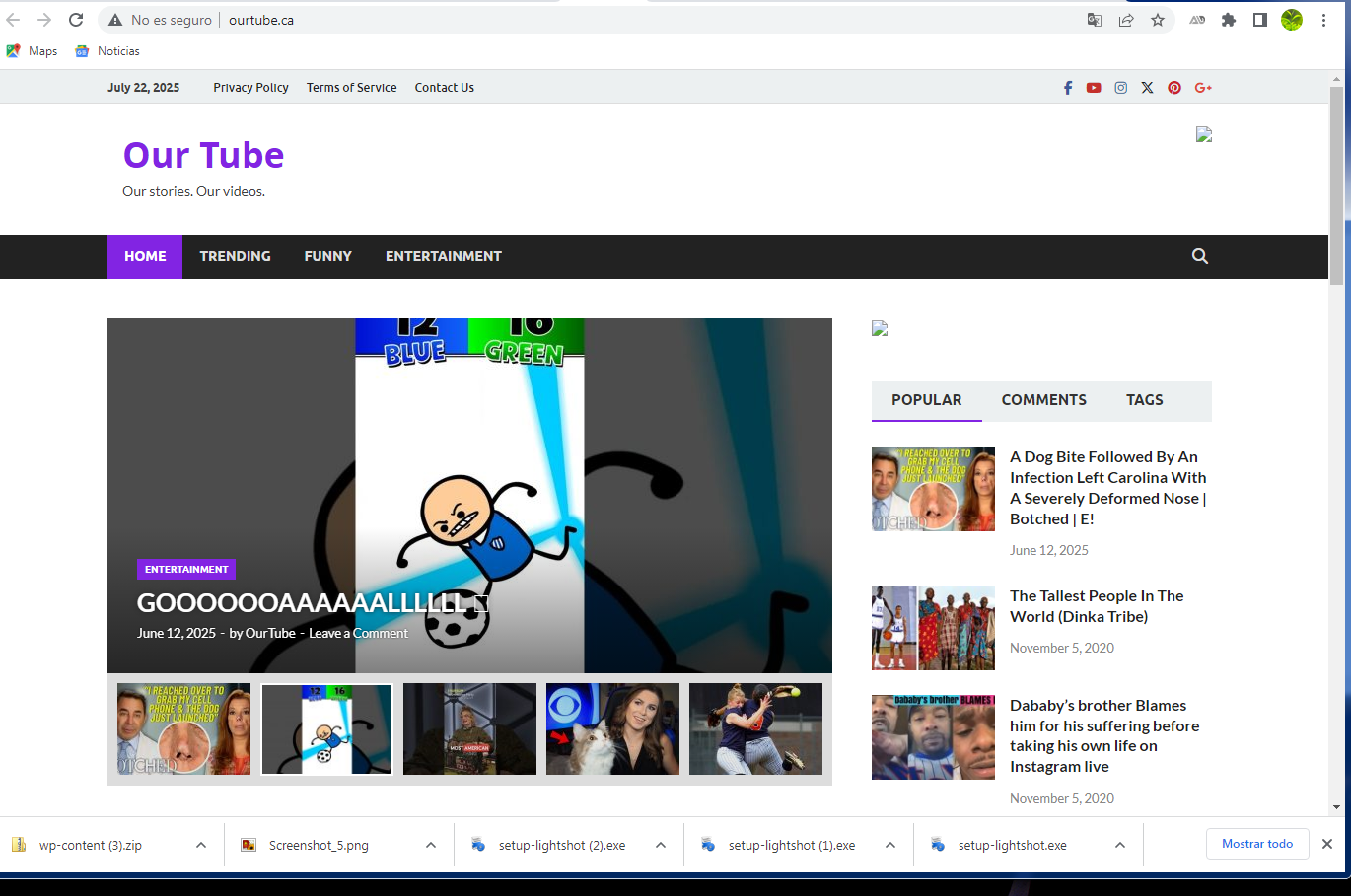This screenshot has width=1351, height=896.
Task: Select the softball players slider thumbnail
Action: point(755,728)
